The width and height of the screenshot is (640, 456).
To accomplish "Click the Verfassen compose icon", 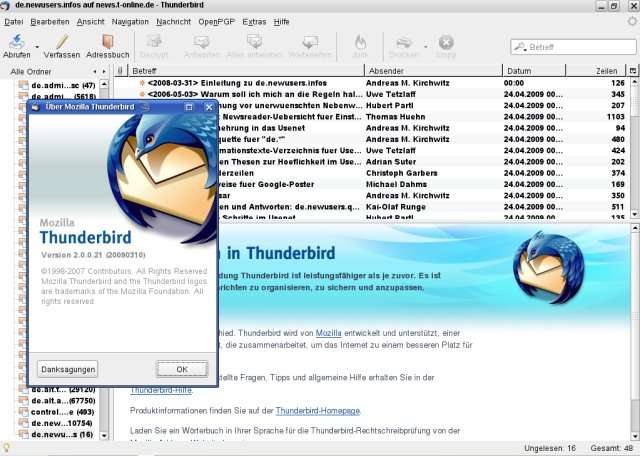I will click(61, 43).
